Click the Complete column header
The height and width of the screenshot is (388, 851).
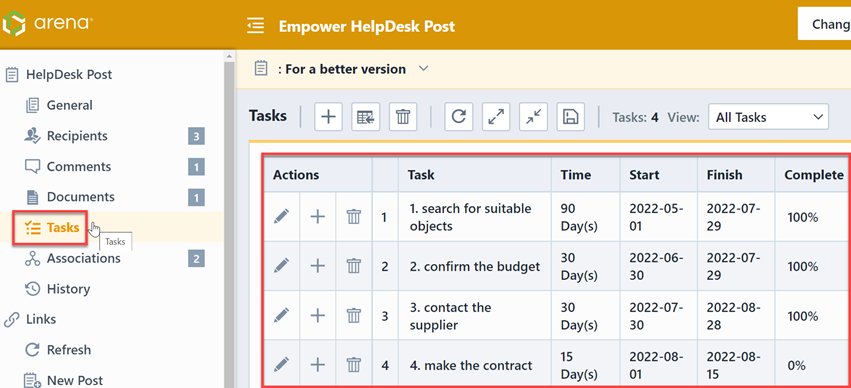point(813,175)
